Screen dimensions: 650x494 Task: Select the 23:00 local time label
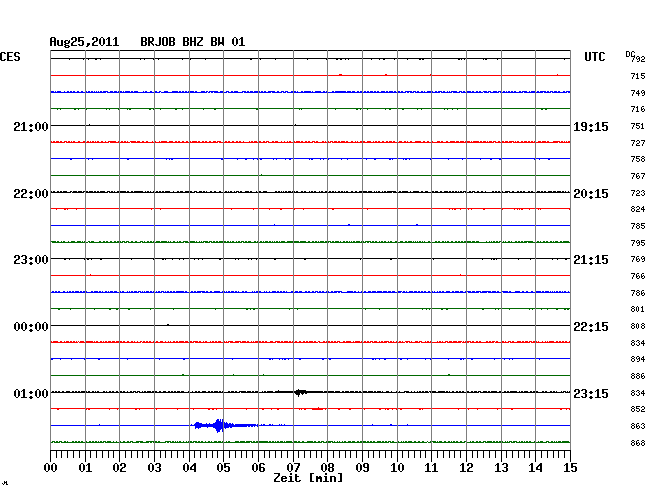coord(31,260)
